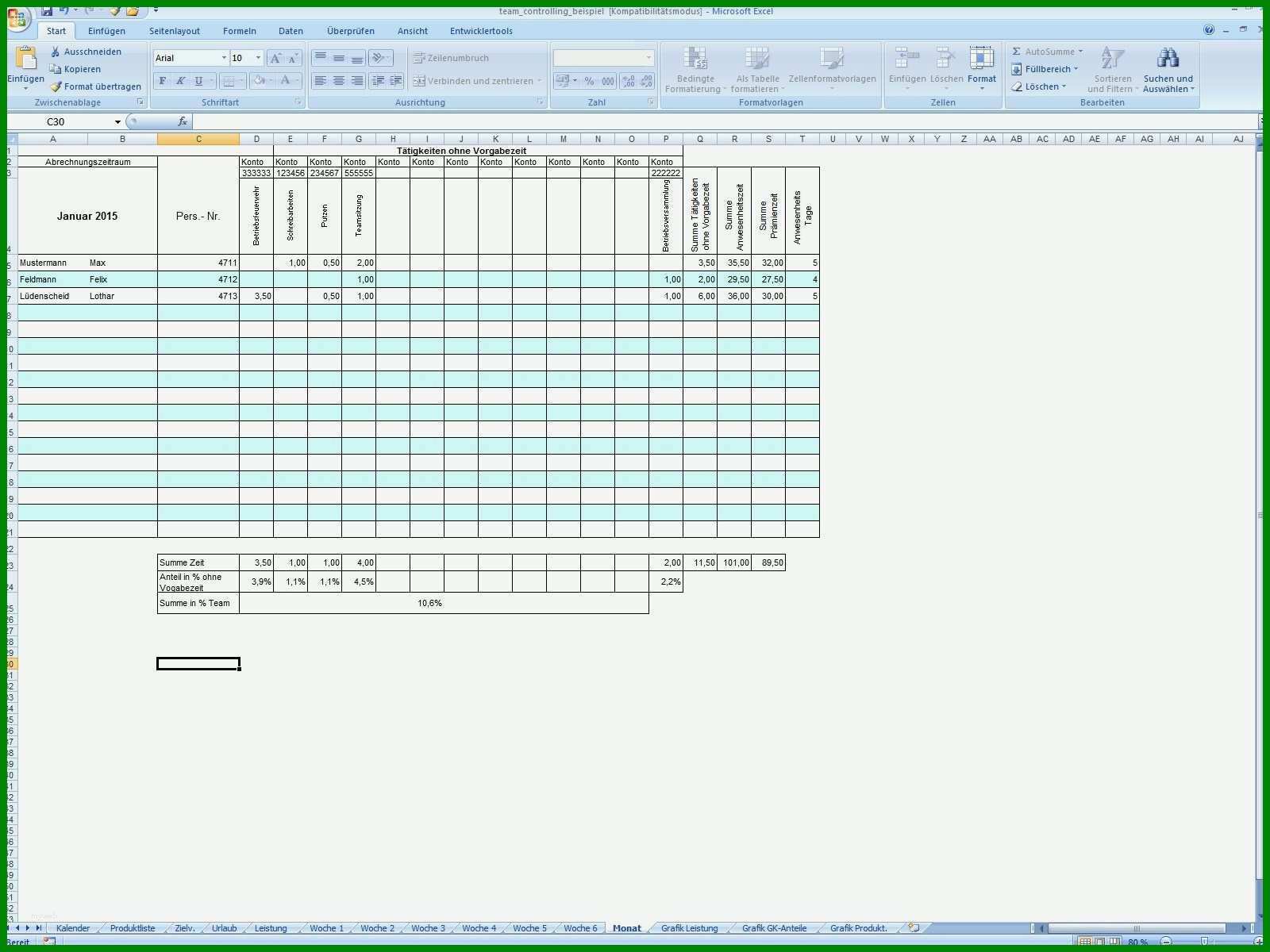Toggle italic formatting K button

(180, 81)
